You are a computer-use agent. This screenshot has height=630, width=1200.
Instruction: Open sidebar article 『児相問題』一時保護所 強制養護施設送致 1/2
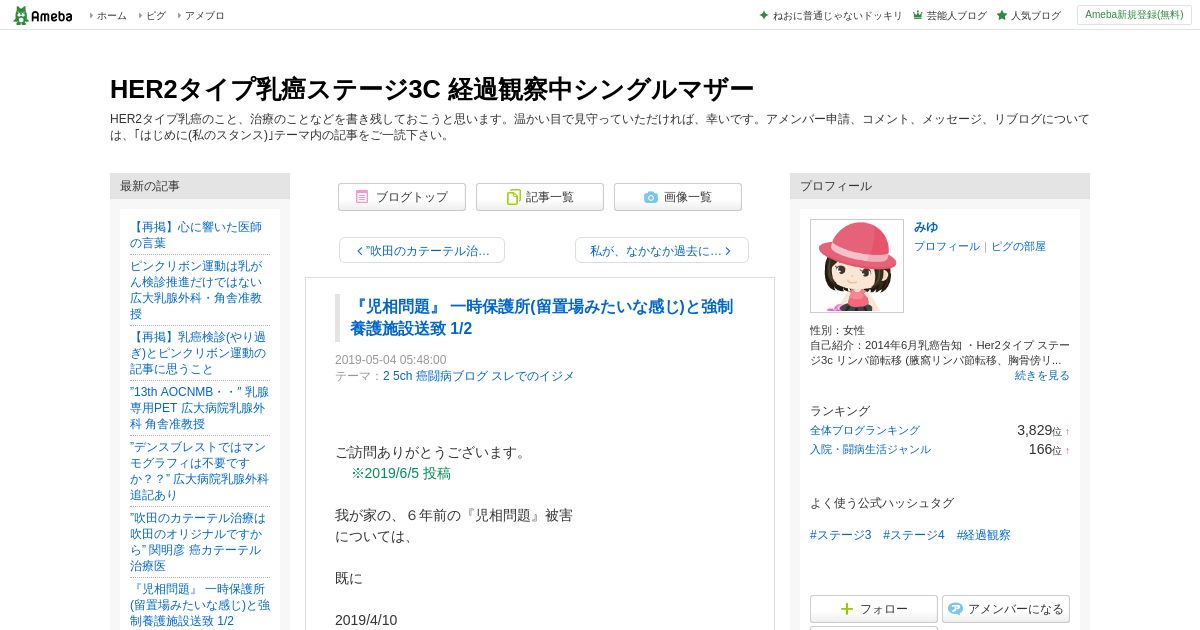(x=200, y=605)
